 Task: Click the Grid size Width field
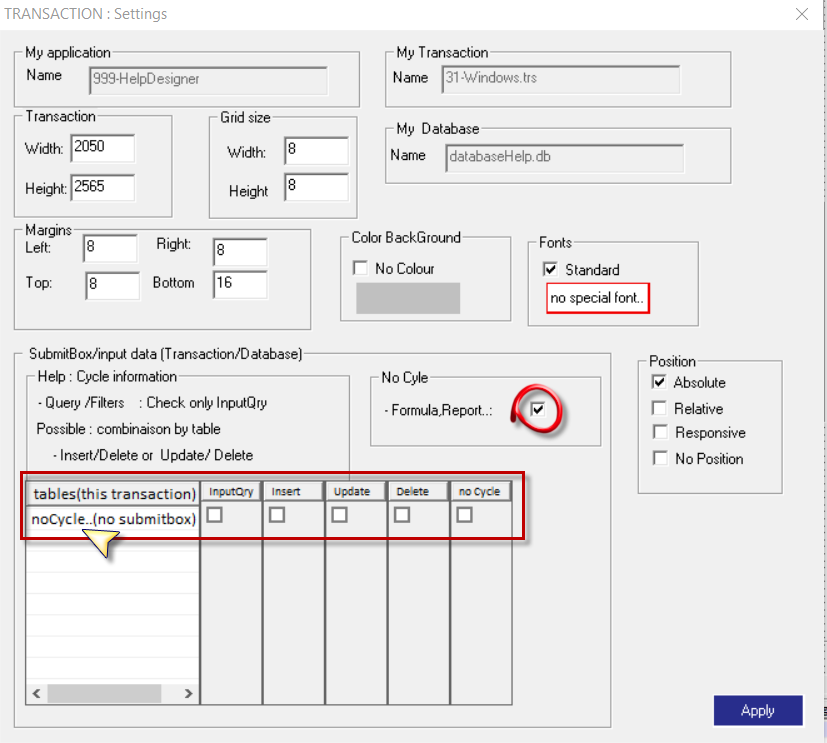(316, 151)
